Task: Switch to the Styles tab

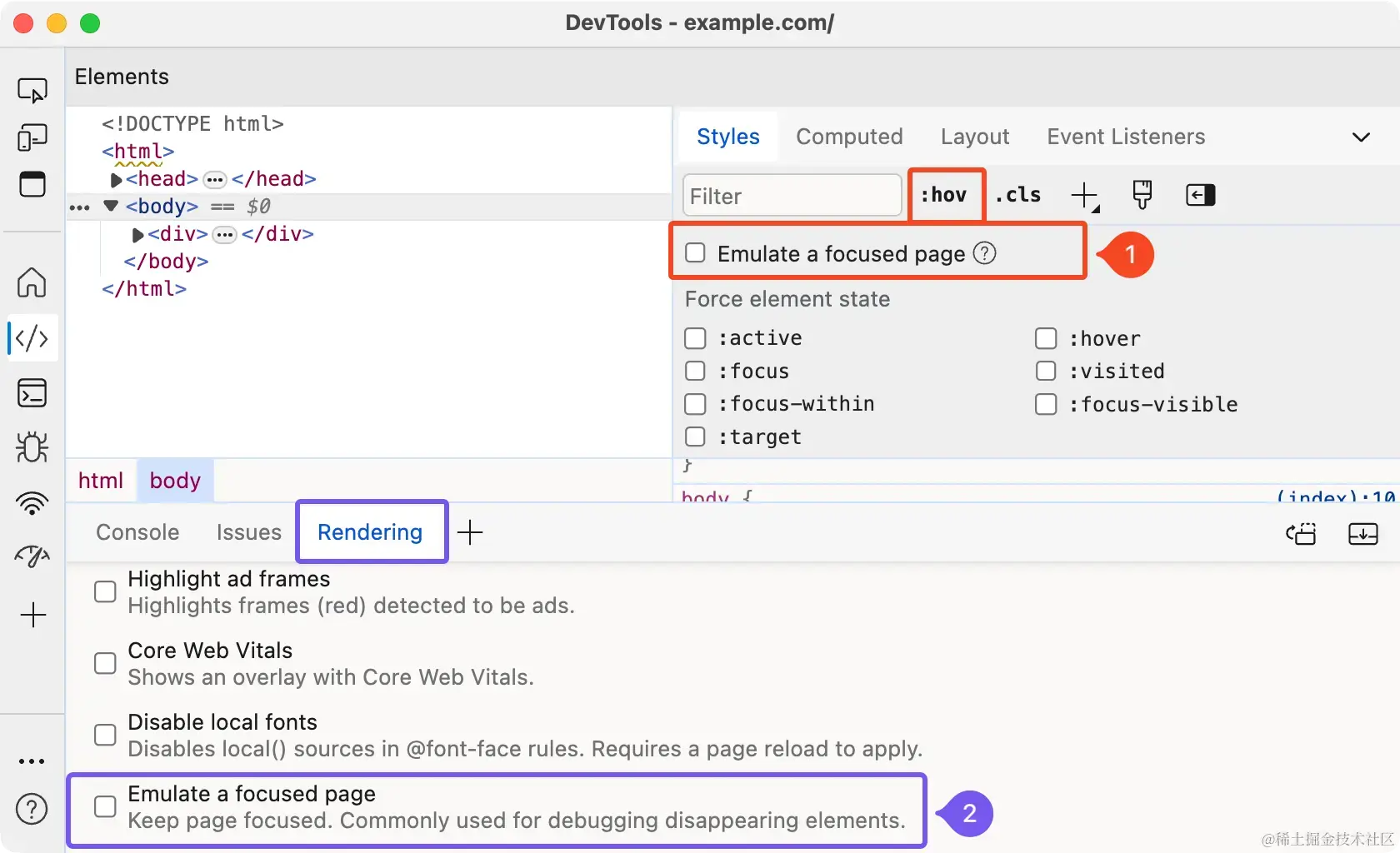Action: point(727,137)
